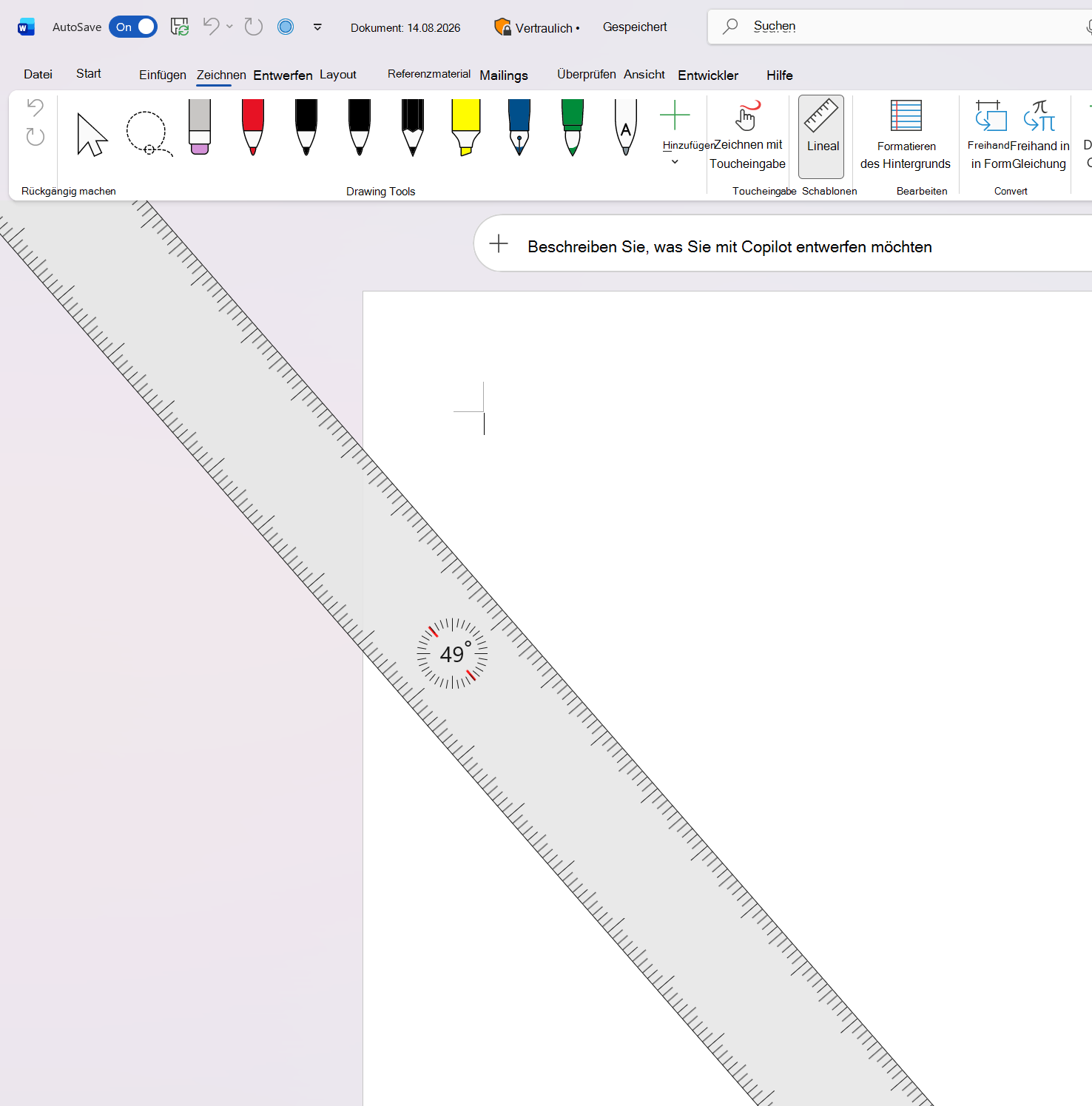Viewport: 1092px width, 1106px height.
Task: Pick the green marker pen
Action: coord(573,127)
